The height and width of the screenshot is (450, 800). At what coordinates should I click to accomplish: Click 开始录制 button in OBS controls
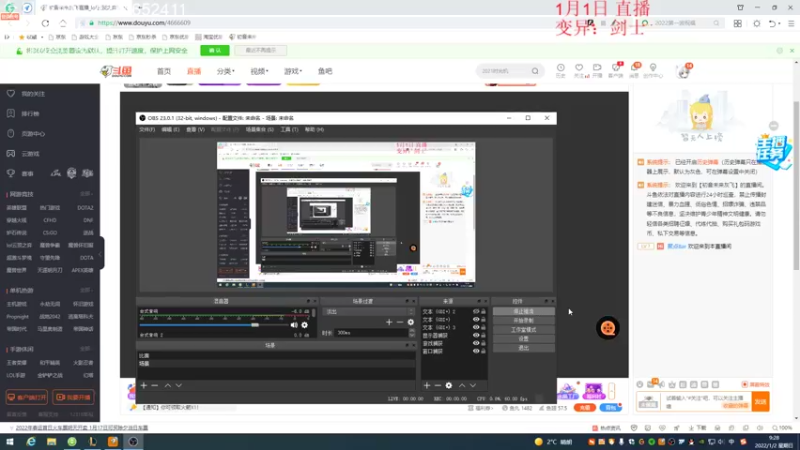click(523, 320)
